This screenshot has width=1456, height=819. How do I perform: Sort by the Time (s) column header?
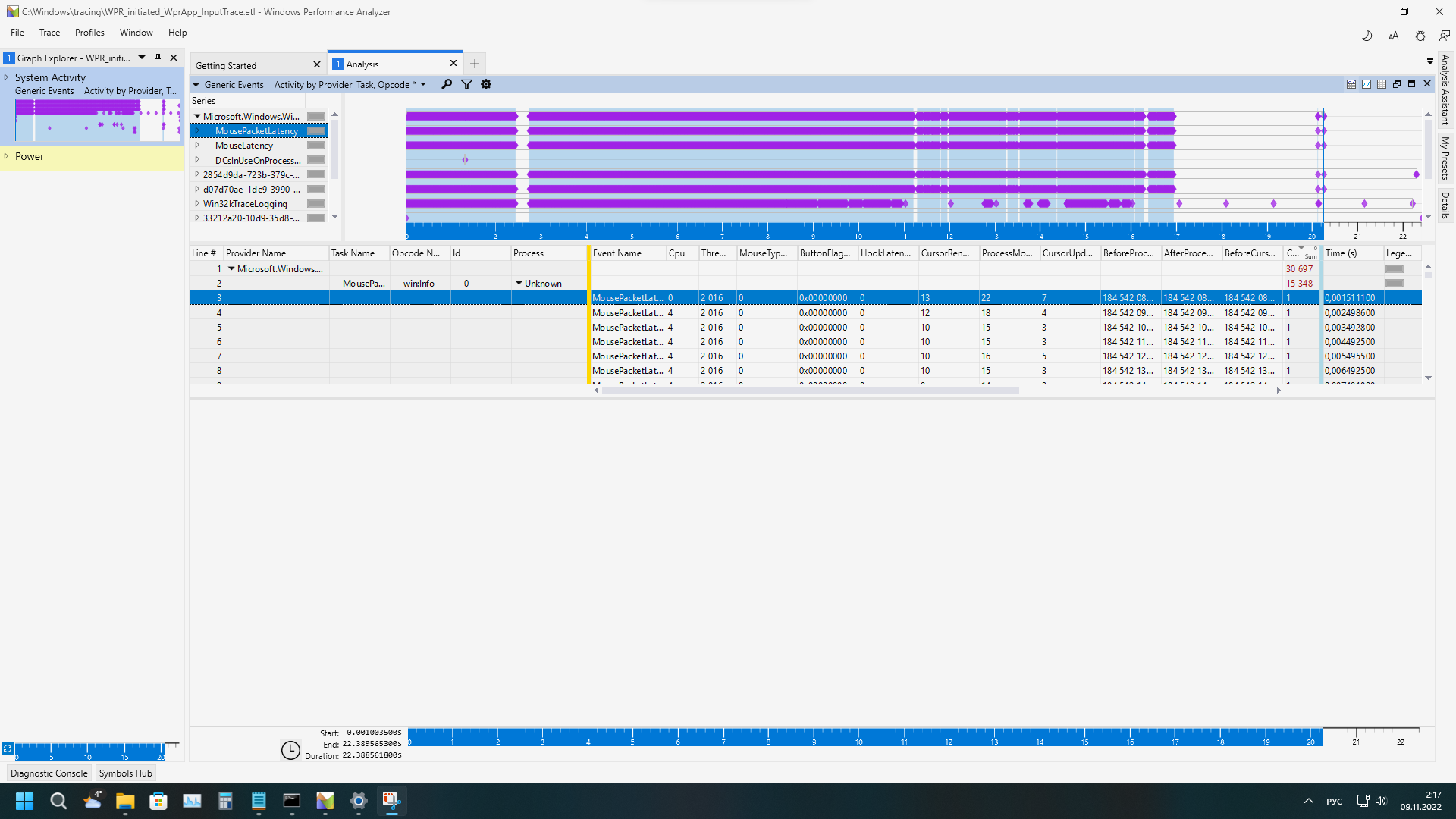point(1352,253)
